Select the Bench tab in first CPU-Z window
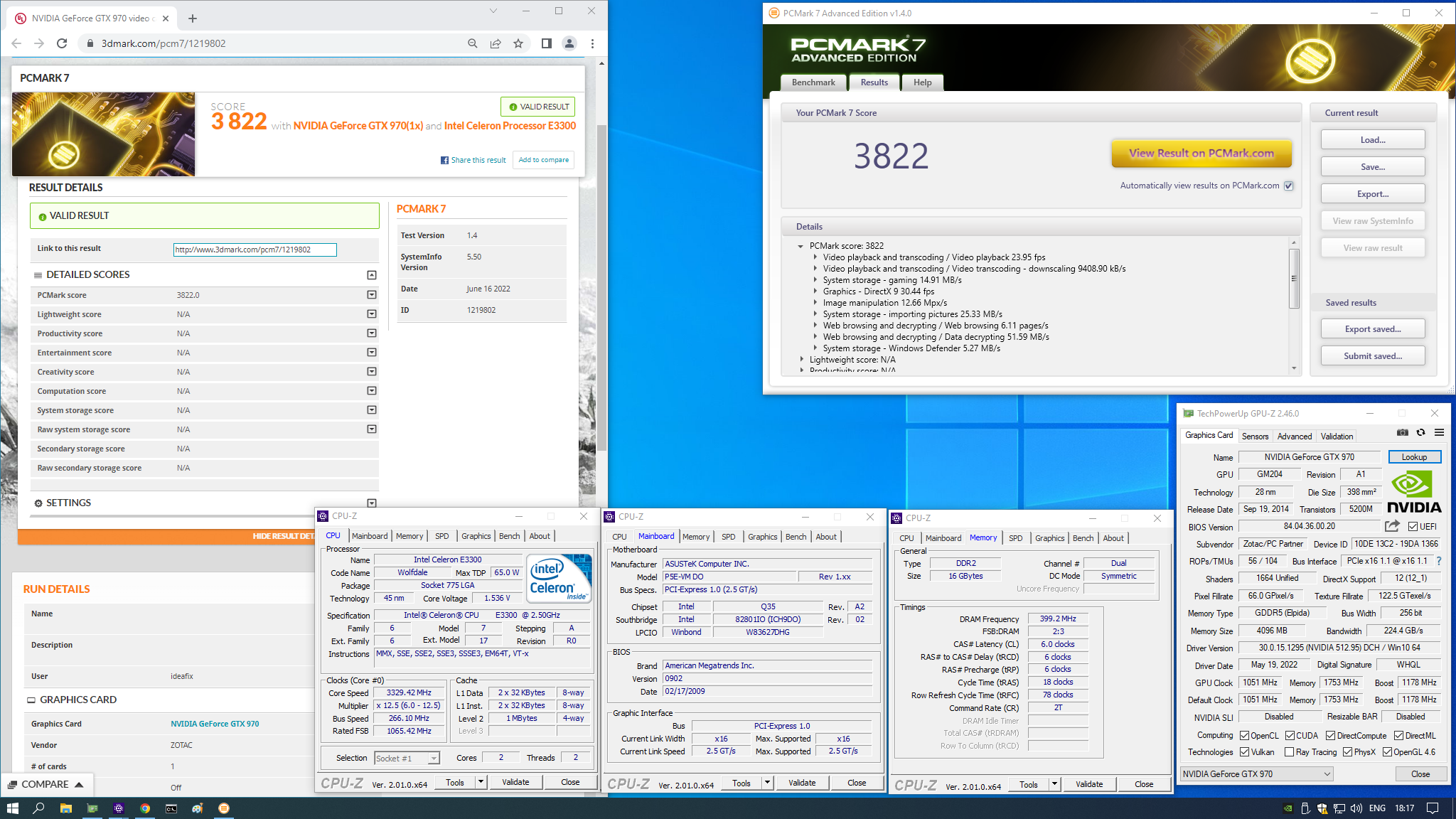1456x819 pixels. (x=509, y=536)
